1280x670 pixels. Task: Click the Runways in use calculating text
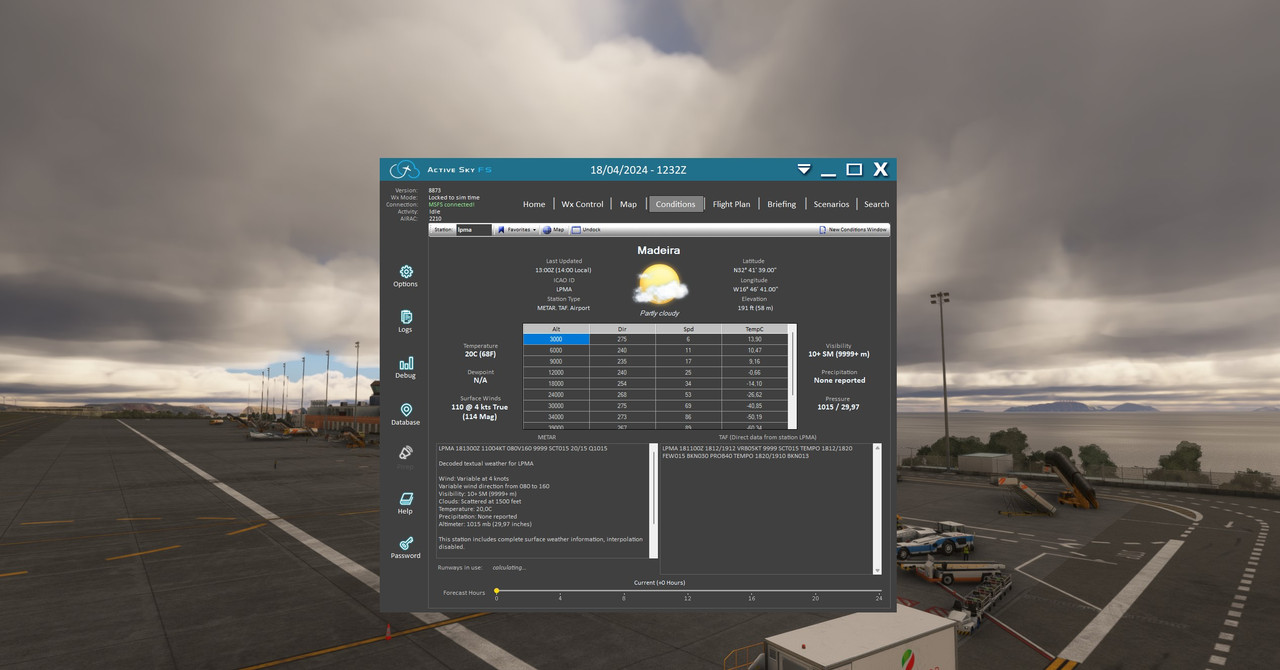pyautogui.click(x=481, y=567)
